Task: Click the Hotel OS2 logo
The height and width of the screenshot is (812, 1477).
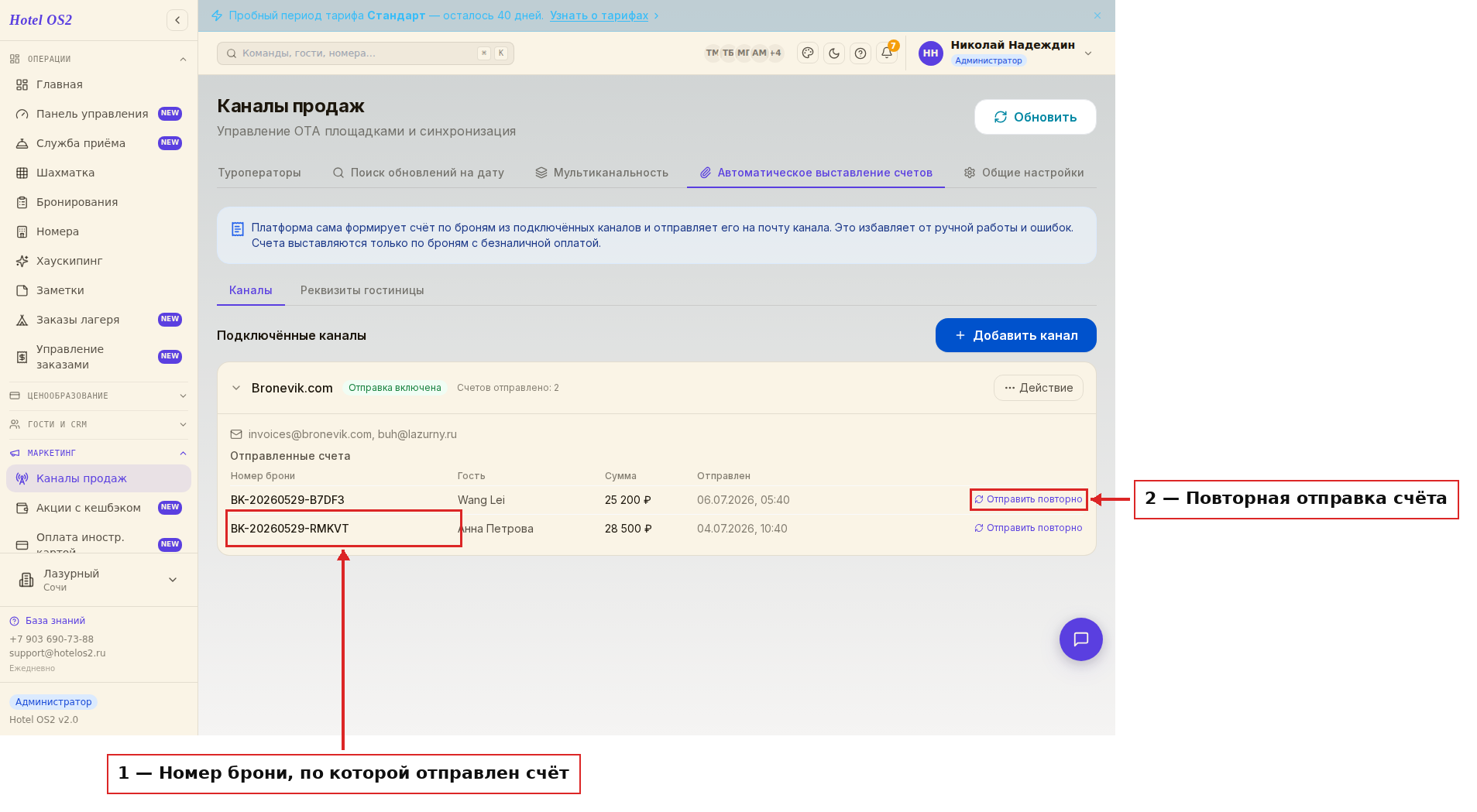Action: point(40,20)
